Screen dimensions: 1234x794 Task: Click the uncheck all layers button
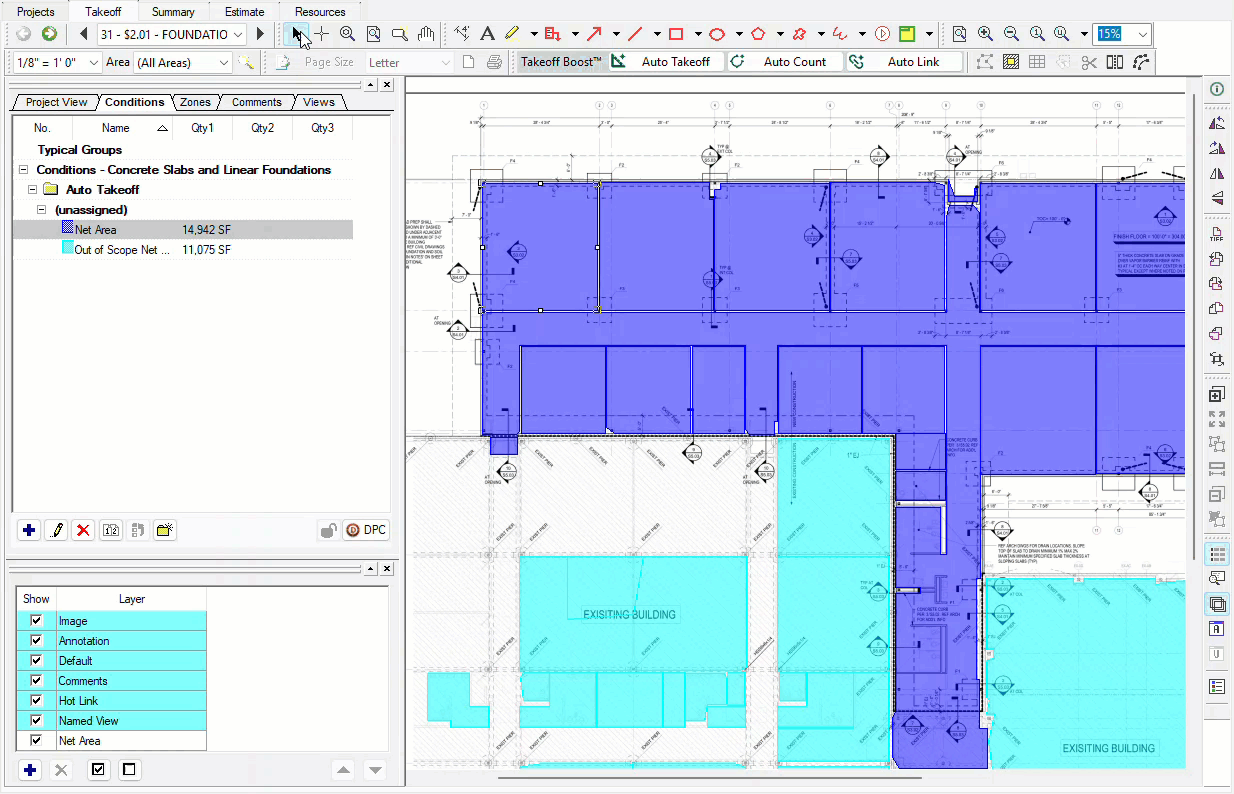click(128, 770)
